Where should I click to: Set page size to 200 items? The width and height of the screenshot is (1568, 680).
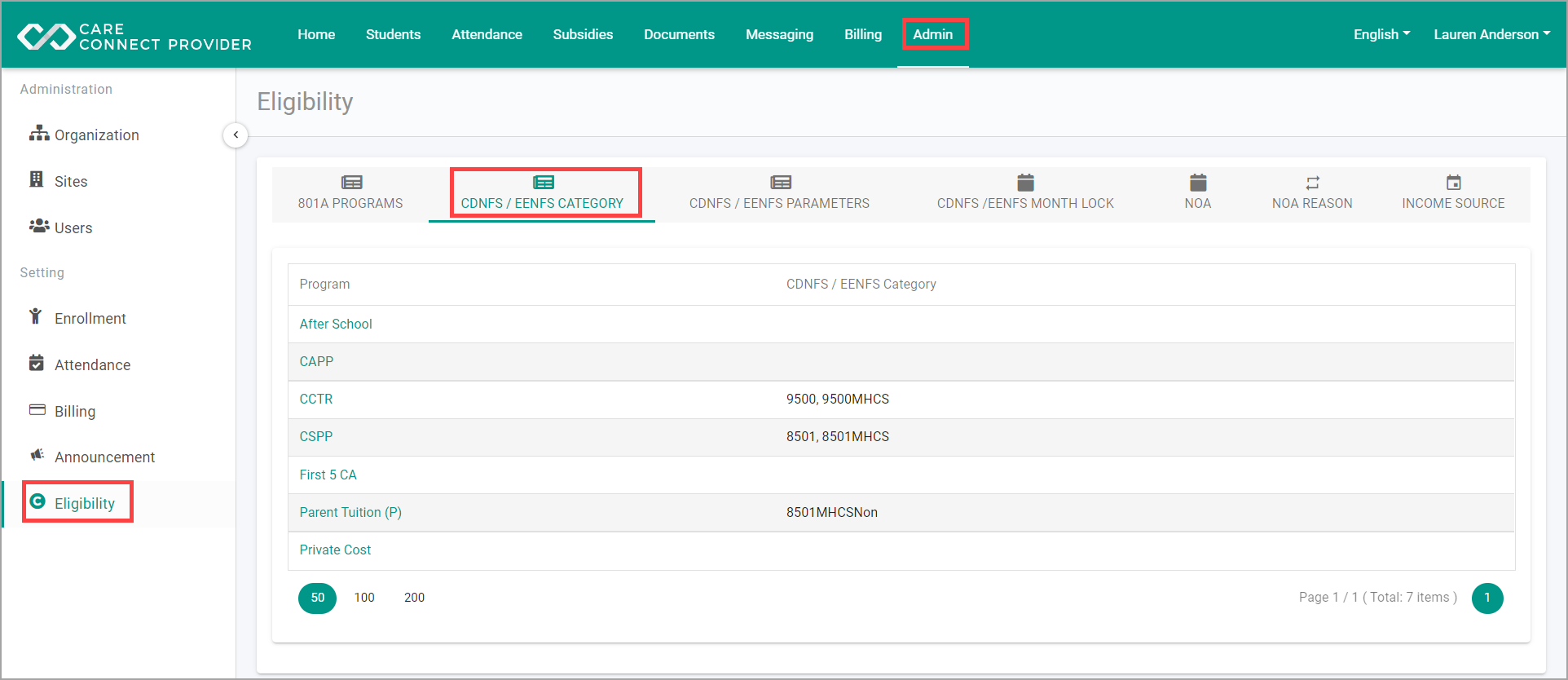(x=414, y=598)
